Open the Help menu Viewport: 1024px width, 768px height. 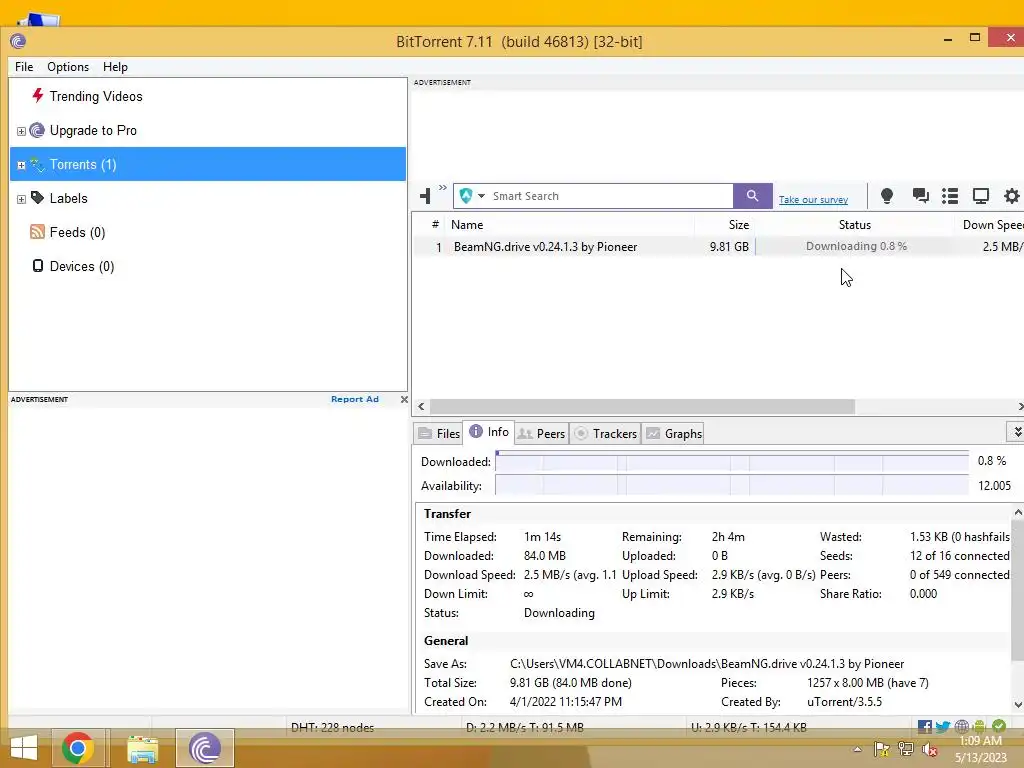coord(115,67)
